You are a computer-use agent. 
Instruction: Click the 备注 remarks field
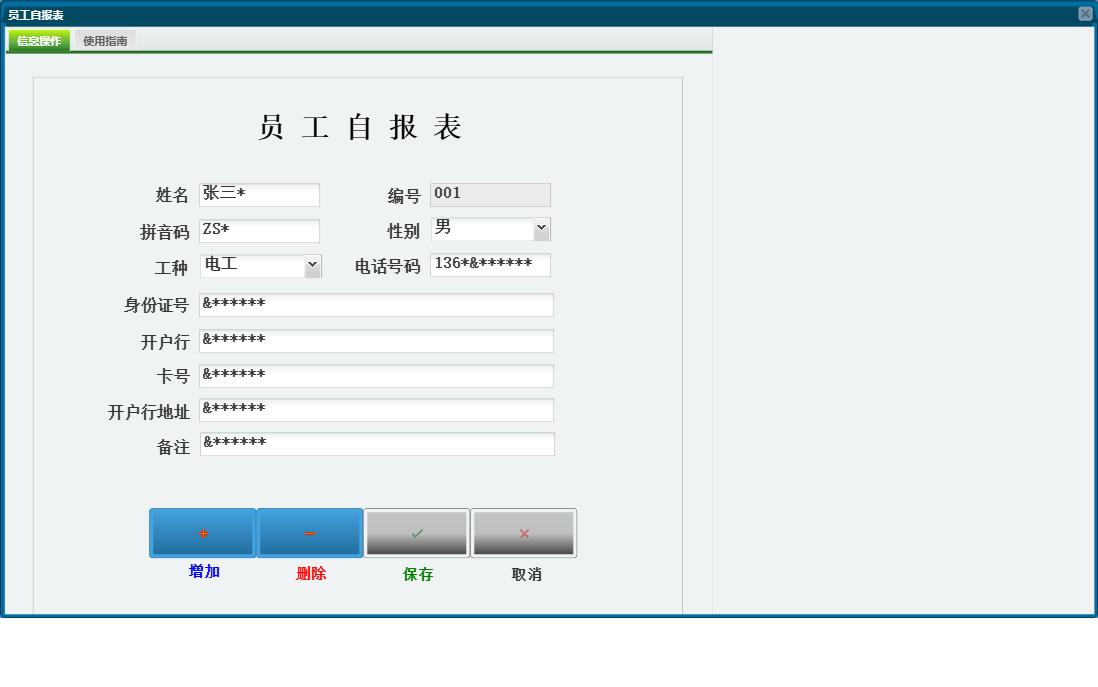tap(376, 443)
